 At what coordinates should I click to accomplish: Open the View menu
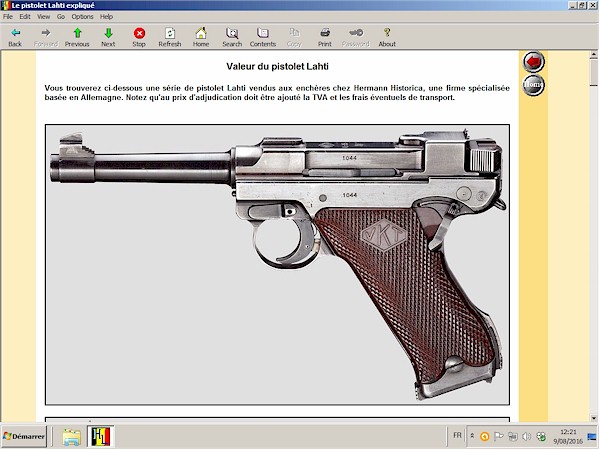point(43,16)
